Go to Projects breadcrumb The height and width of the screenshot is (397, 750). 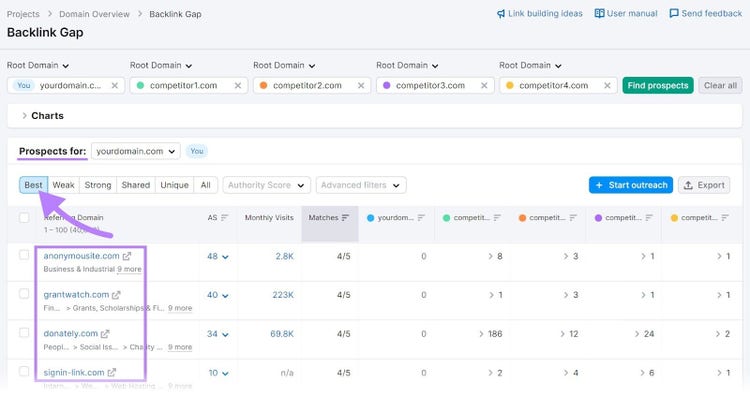pyautogui.click(x=23, y=14)
